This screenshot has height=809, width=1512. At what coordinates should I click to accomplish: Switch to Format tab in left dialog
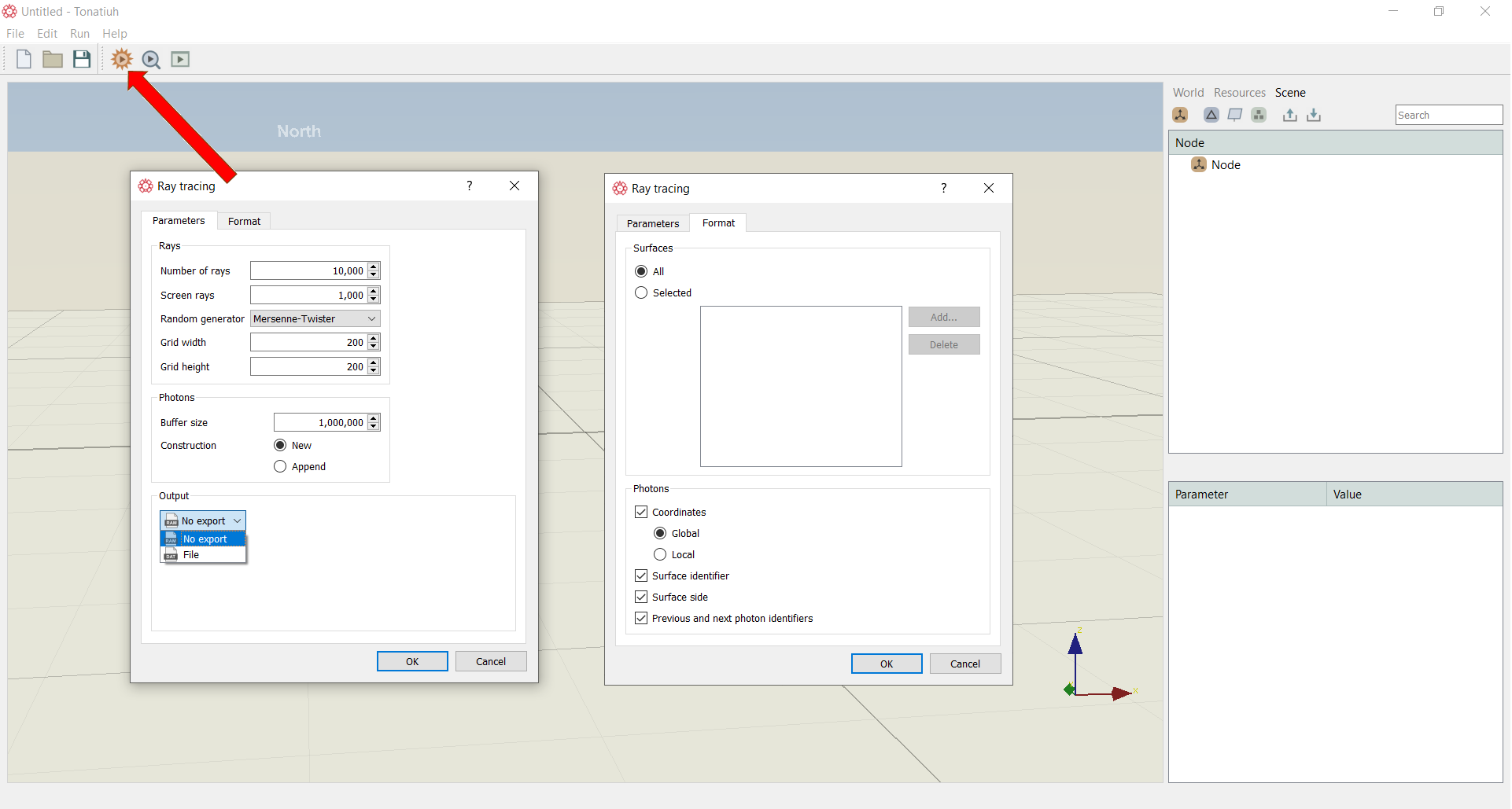coord(244,221)
